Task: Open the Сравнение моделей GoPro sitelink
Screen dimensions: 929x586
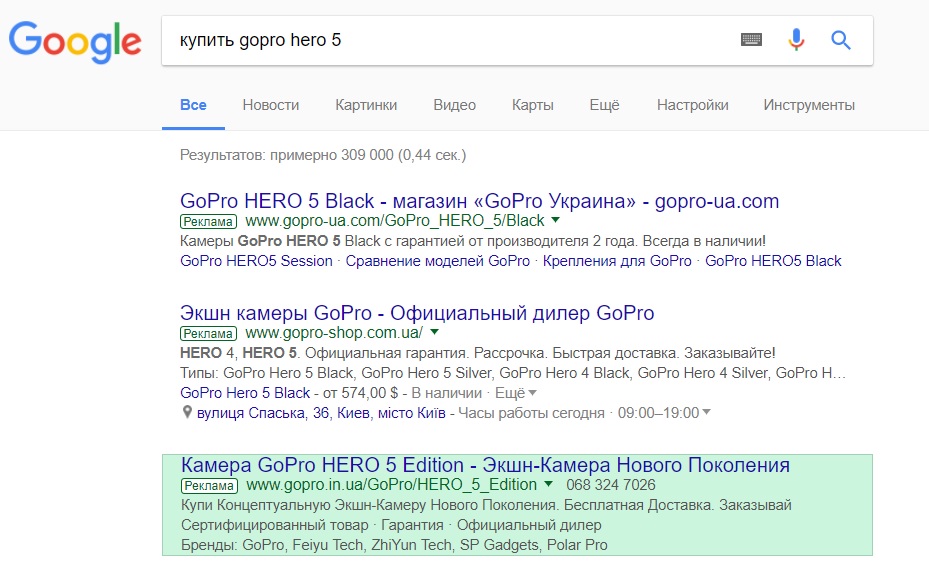Action: pos(437,261)
